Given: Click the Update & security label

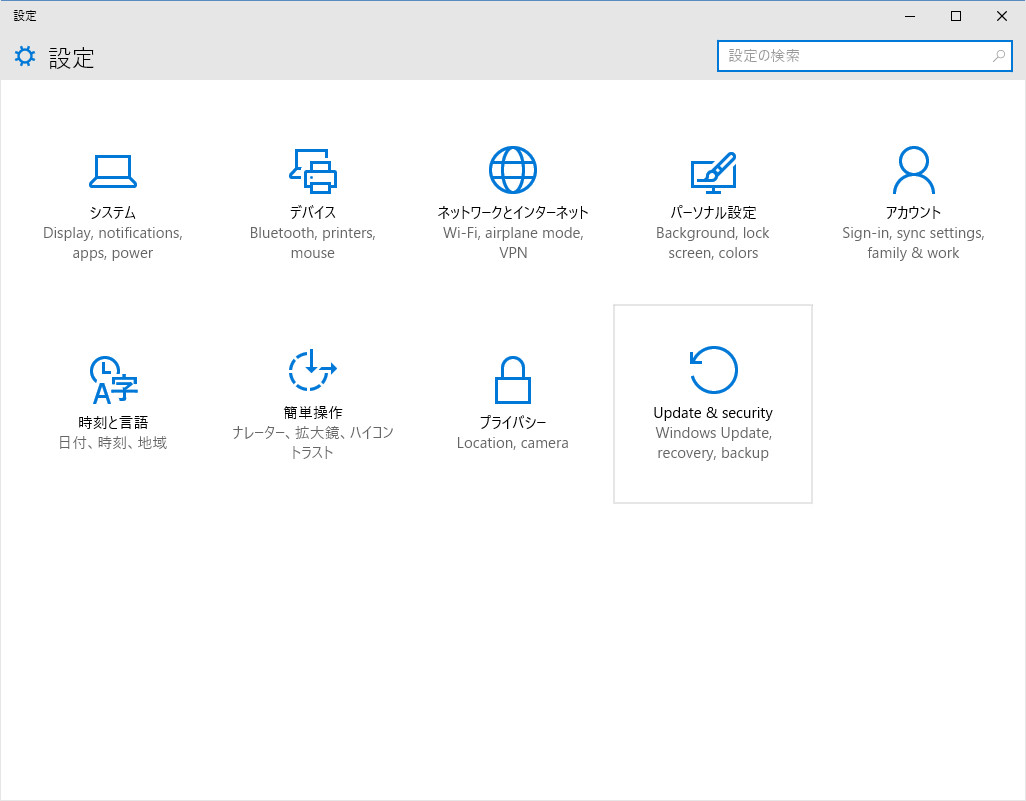Looking at the screenshot, I should click(x=713, y=413).
